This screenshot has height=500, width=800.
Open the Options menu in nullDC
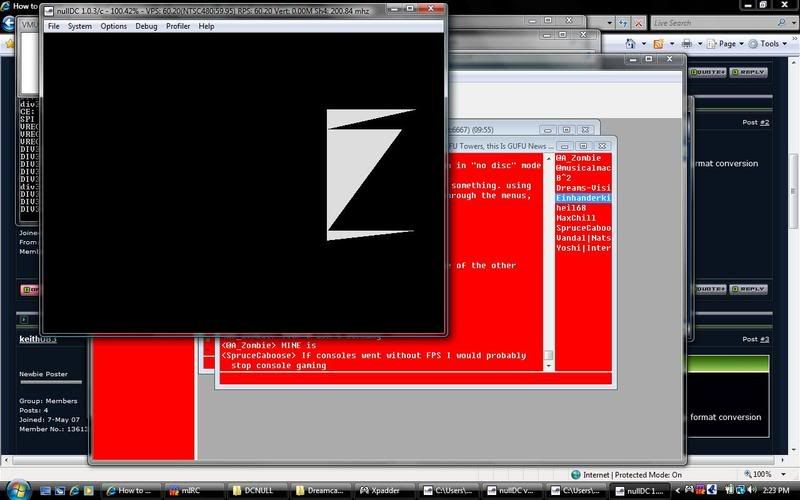click(113, 26)
